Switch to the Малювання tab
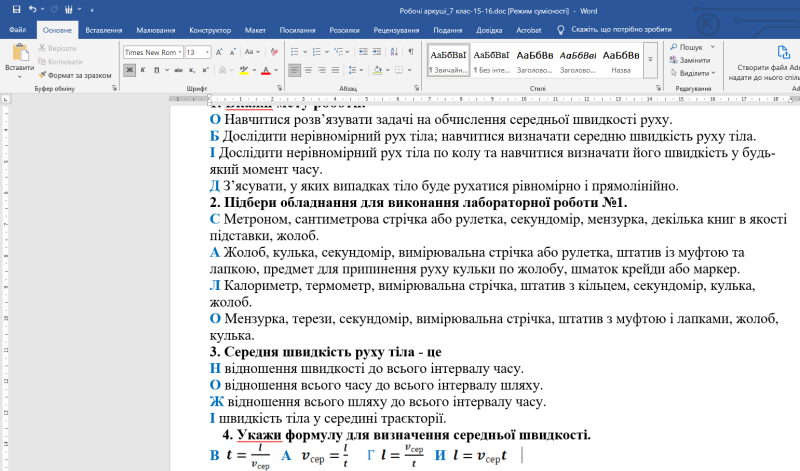The image size is (800, 471). click(156, 30)
